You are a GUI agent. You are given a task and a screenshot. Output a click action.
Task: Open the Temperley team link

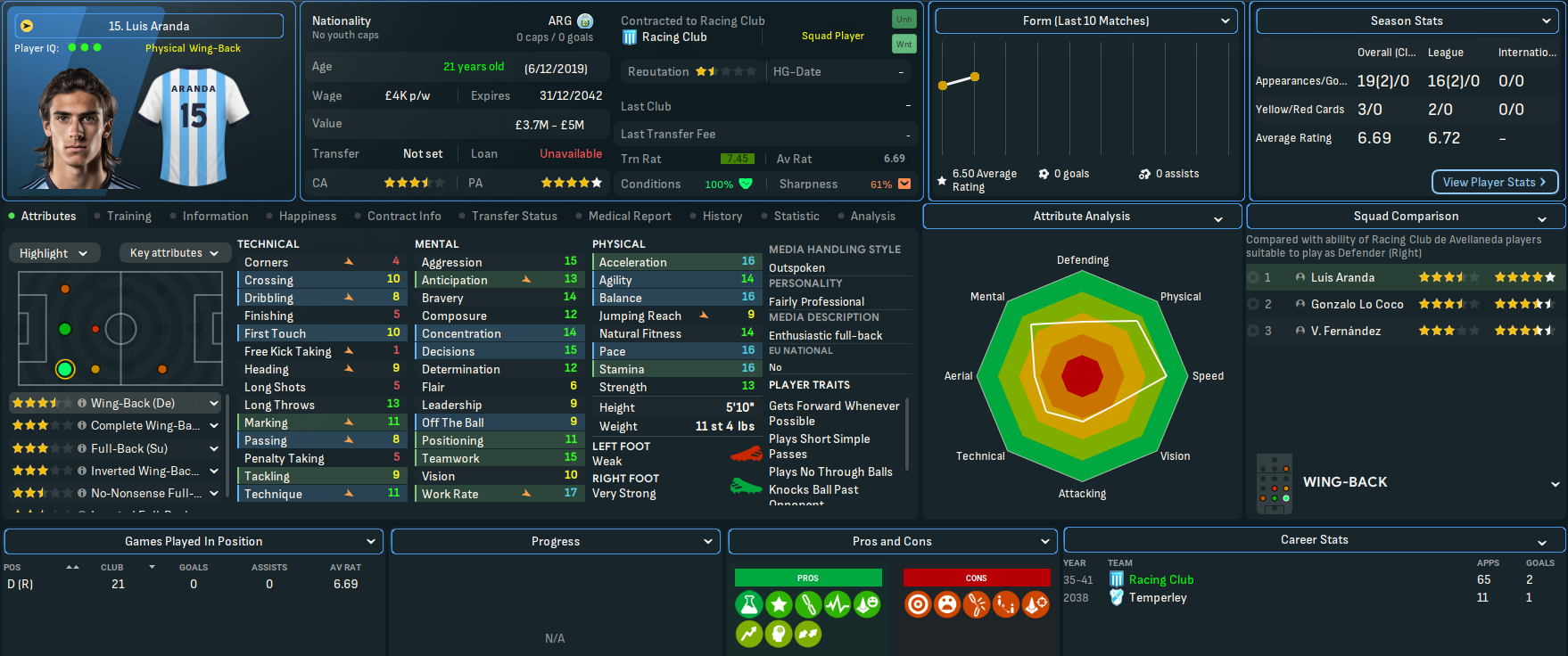tap(1157, 597)
